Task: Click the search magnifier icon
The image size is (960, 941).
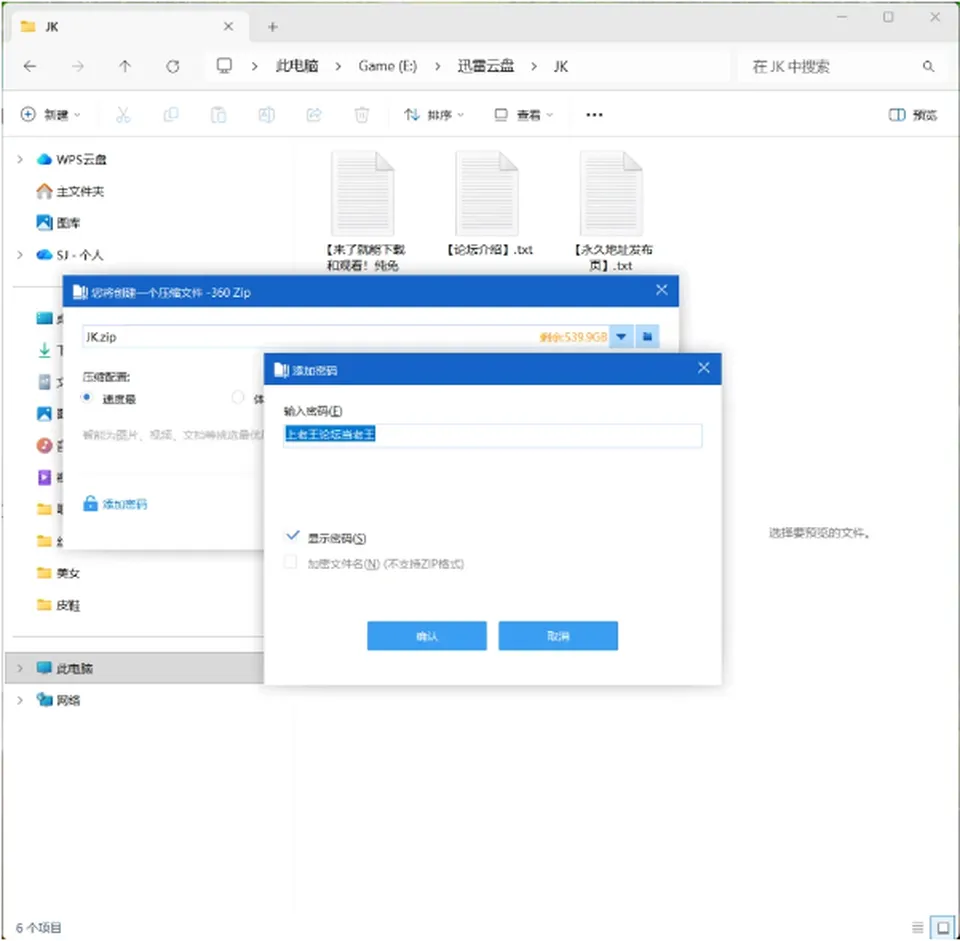Action: point(928,66)
